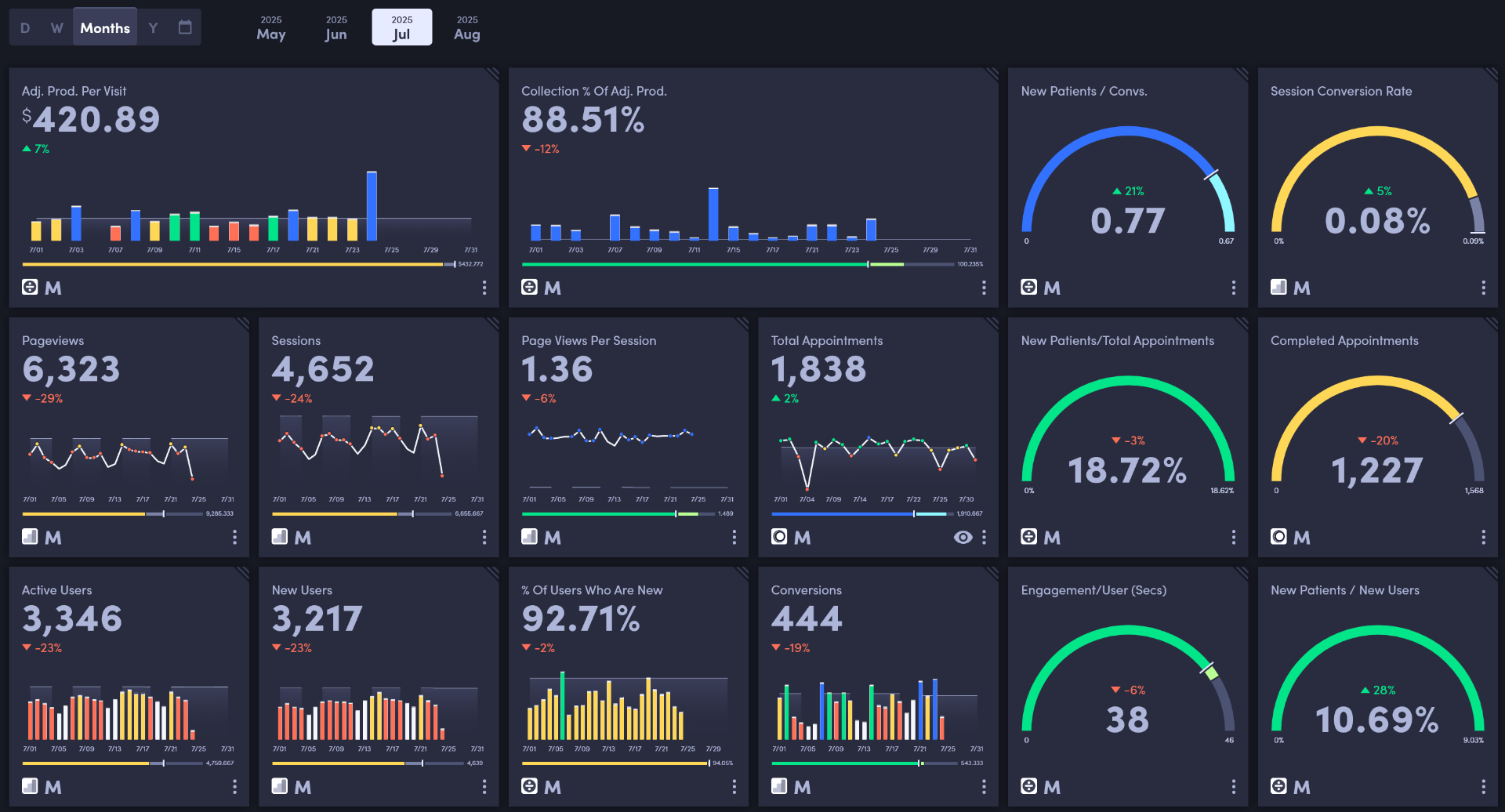
Task: Click the corner handle of New Users card
Action: click(x=492, y=573)
